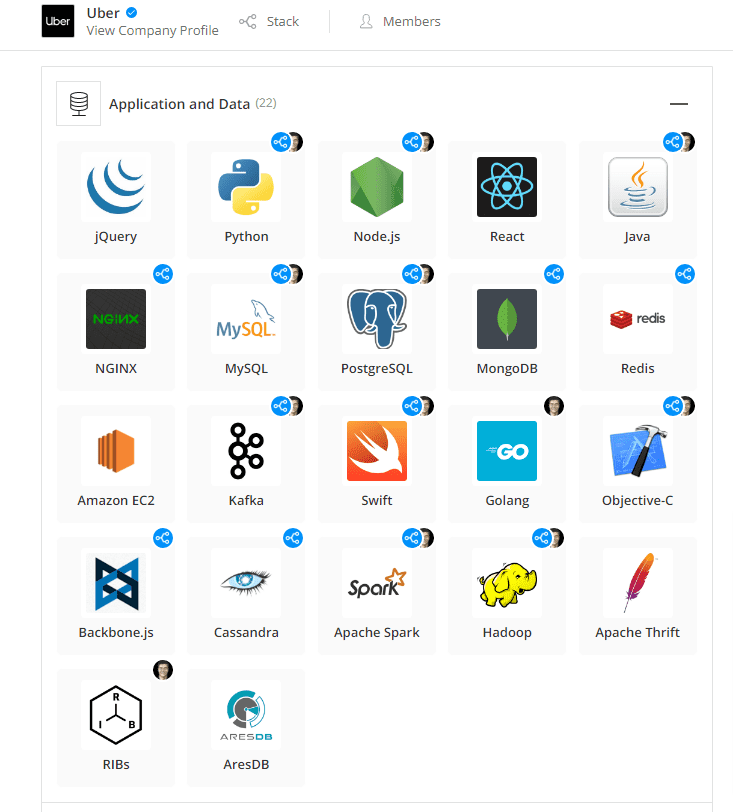This screenshot has height=812, width=733.
Task: Click the Objective-C hammer icon
Action: coord(638,451)
